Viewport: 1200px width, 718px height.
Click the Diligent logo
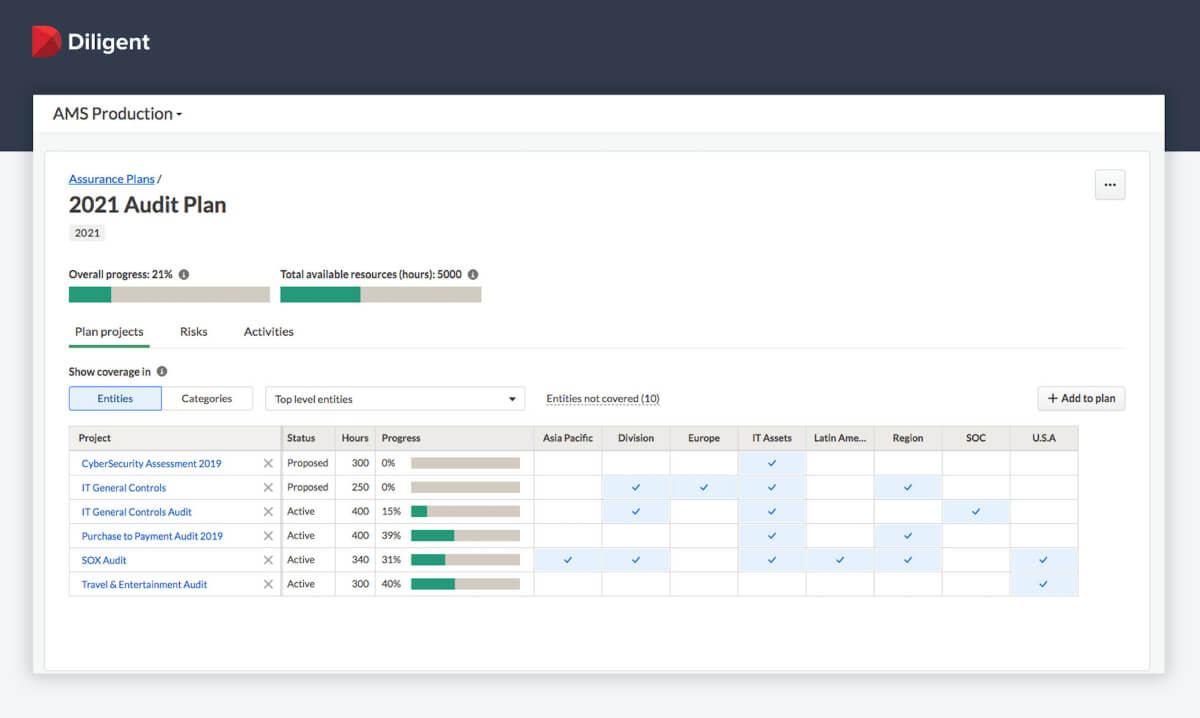point(90,41)
